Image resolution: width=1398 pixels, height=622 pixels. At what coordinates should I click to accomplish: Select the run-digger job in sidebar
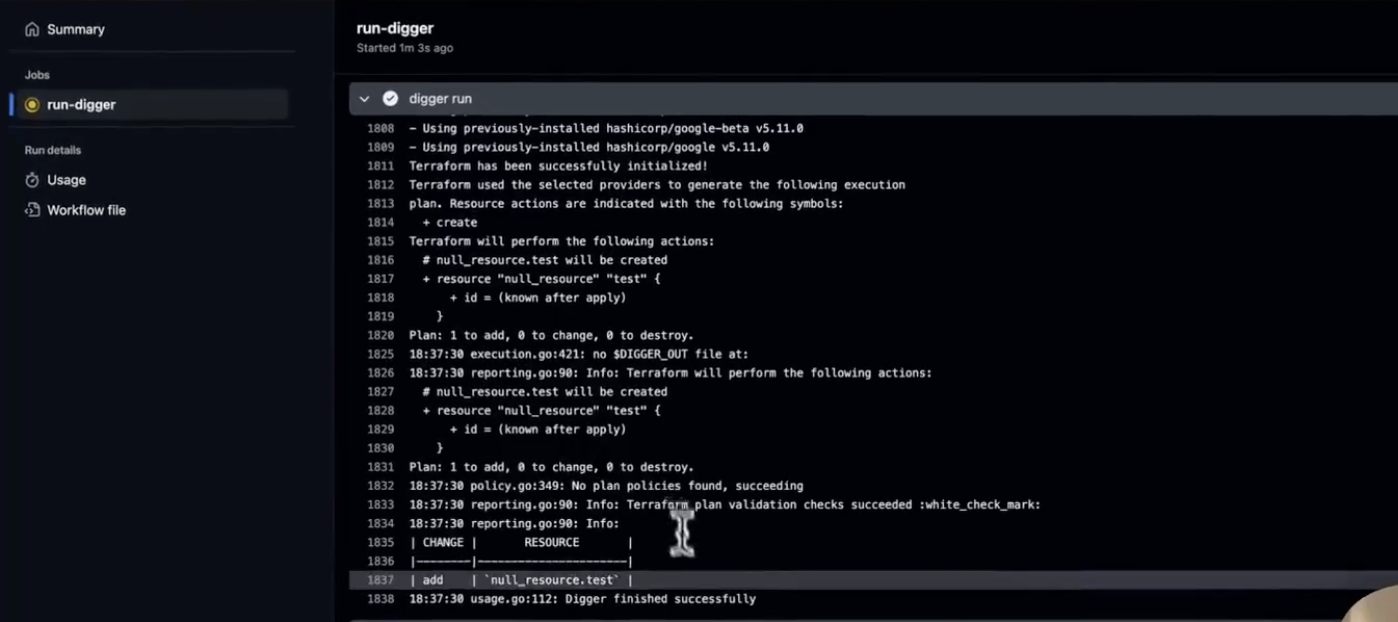[x=152, y=104]
